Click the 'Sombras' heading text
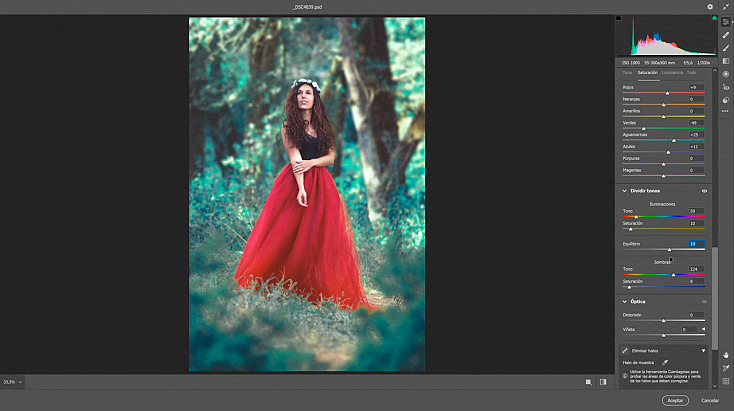The image size is (734, 411). coord(662,262)
